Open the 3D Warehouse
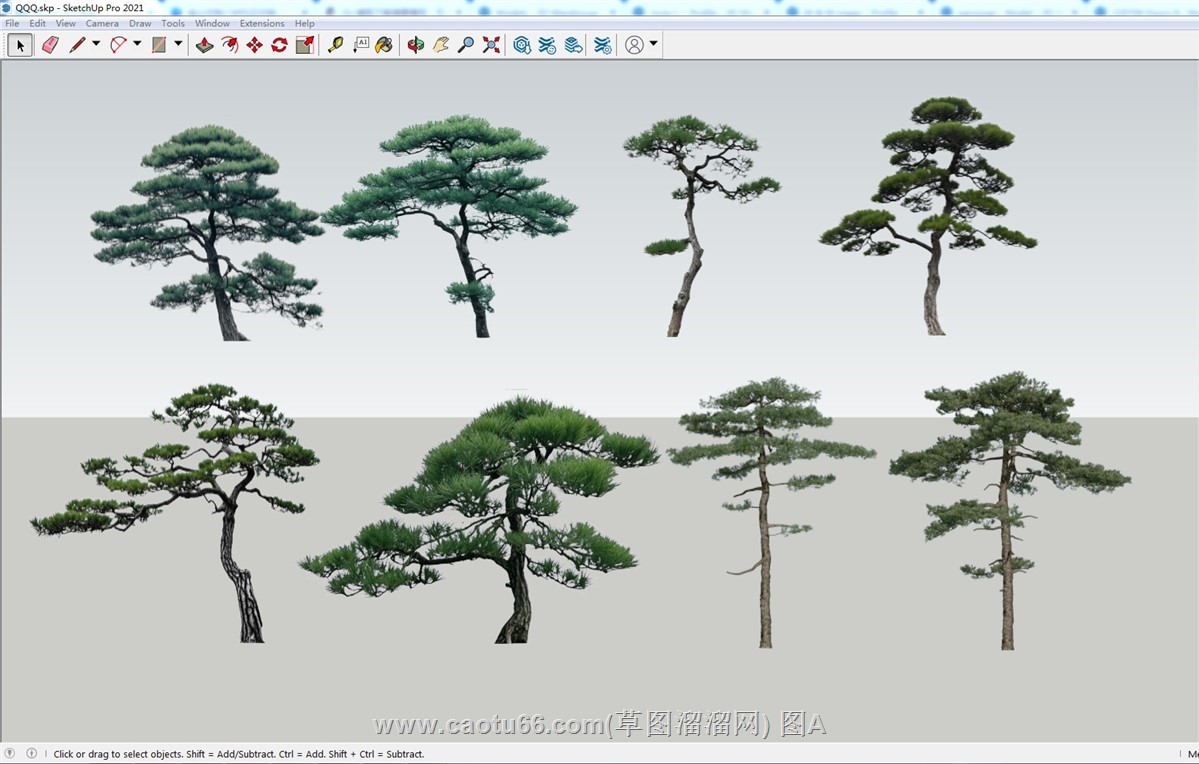 522,45
